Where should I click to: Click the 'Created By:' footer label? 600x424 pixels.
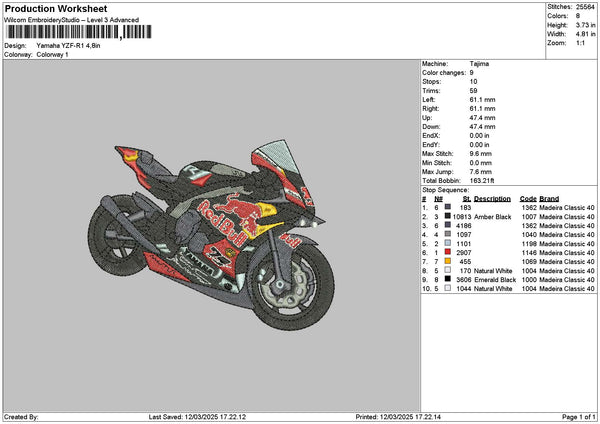[x=21, y=417]
